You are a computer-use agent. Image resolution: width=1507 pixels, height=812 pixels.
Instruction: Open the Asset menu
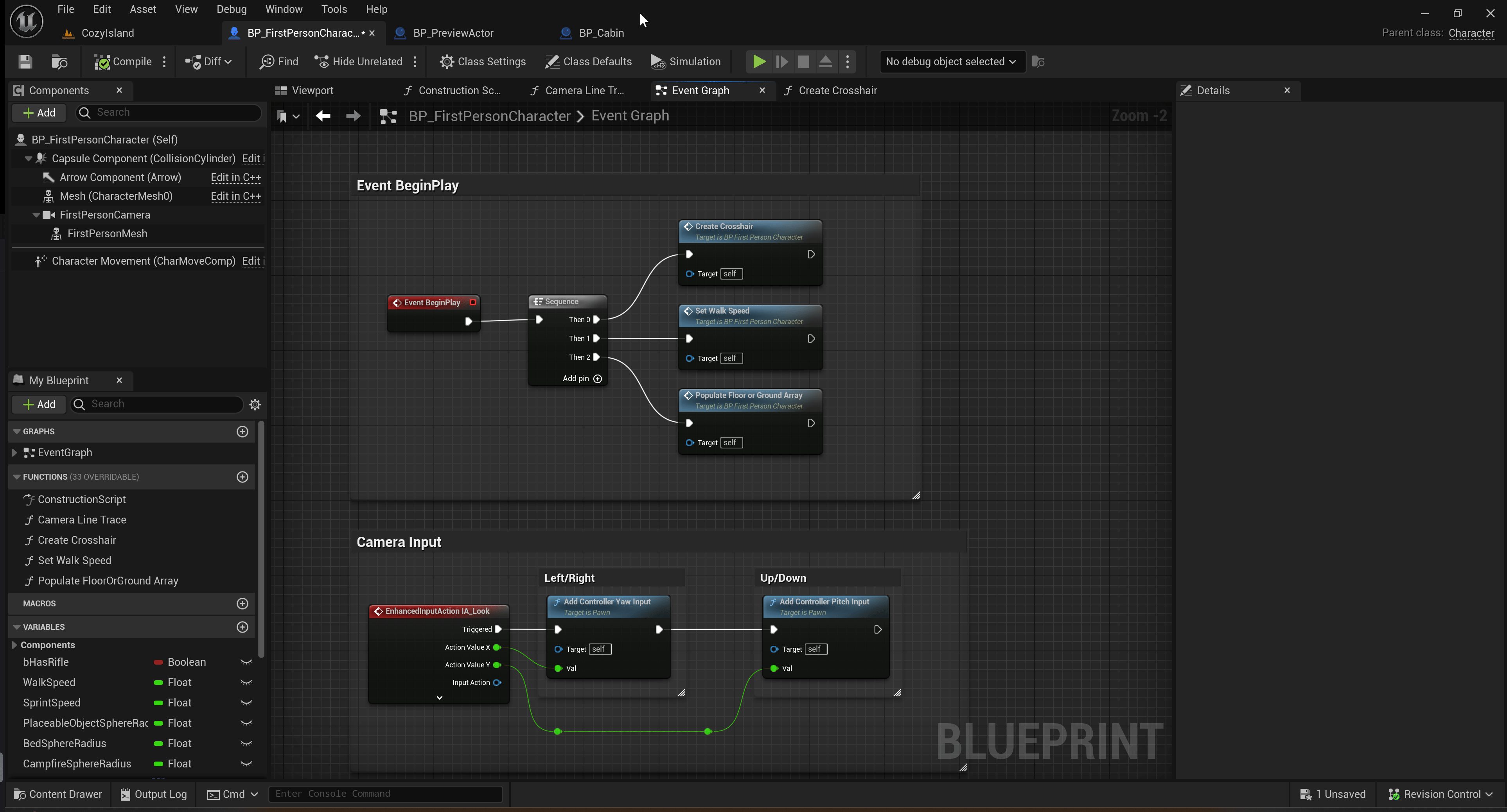point(143,9)
